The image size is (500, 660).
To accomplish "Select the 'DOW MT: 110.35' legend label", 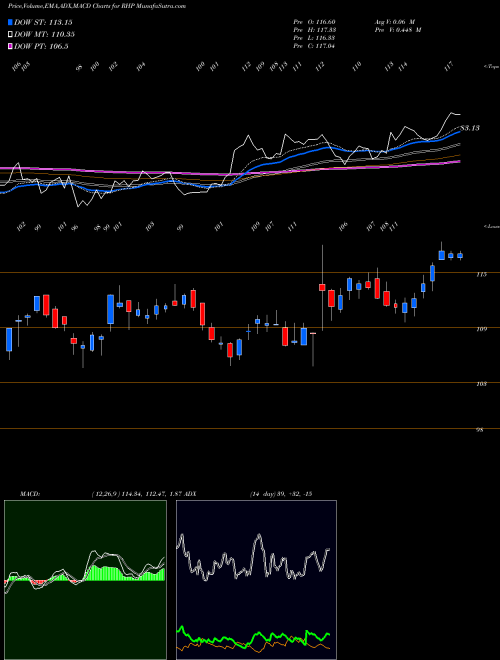I will [45, 35].
